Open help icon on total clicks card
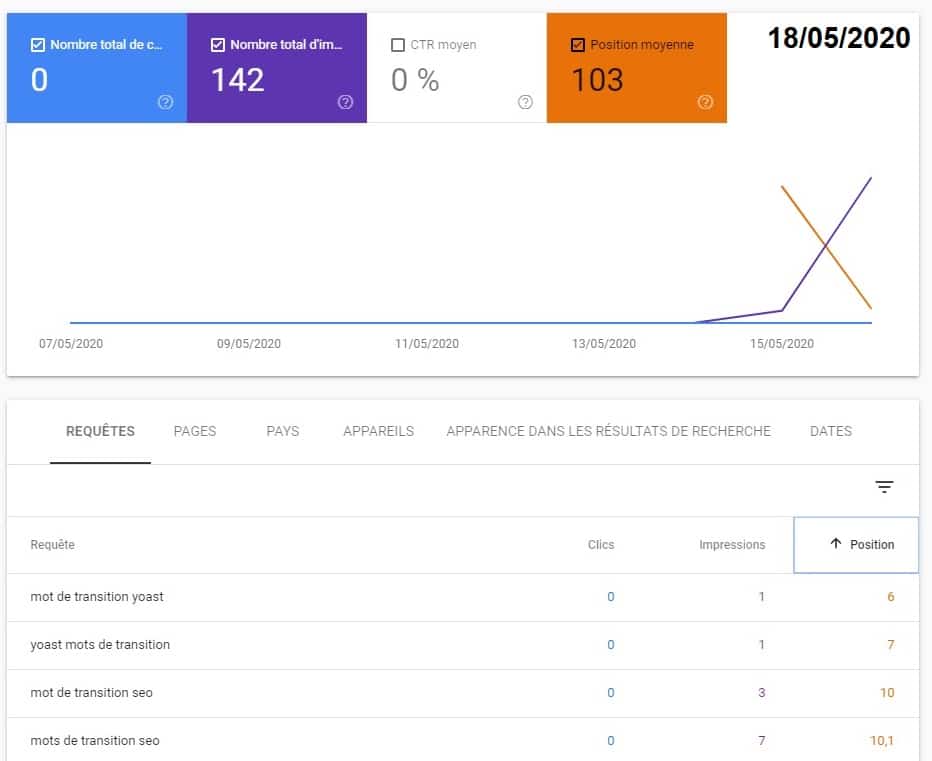The height and width of the screenshot is (761, 932). [x=165, y=102]
